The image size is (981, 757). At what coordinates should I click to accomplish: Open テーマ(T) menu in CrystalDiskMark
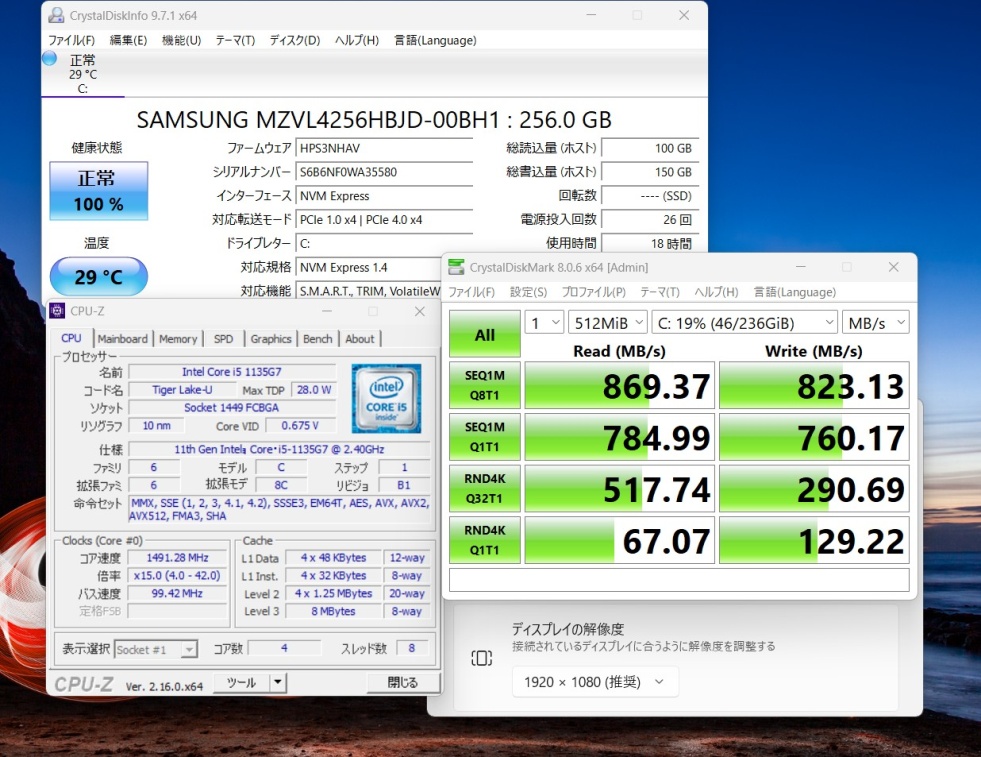(659, 292)
